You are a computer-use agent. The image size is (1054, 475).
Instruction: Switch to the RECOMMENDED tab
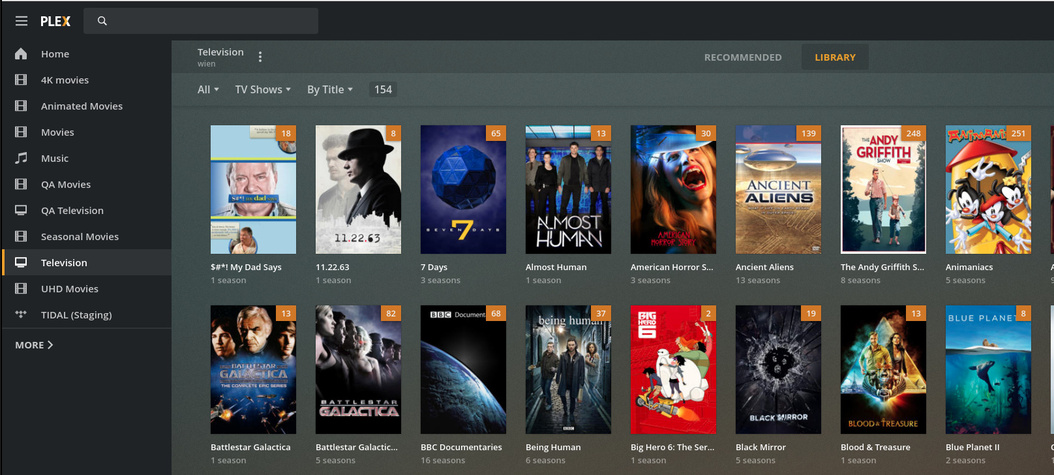coord(743,57)
